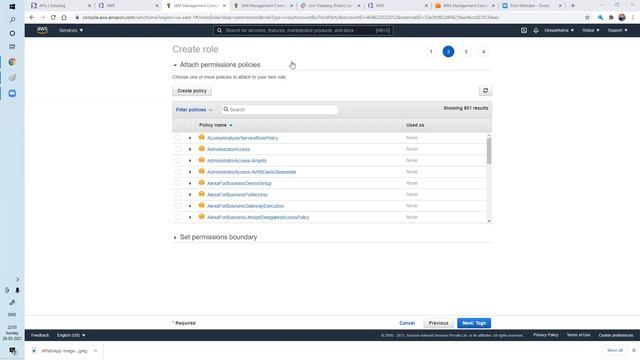Open the Windows Start button
Image resolution: width=640 pixels, height=360 pixels.
[12, 7]
